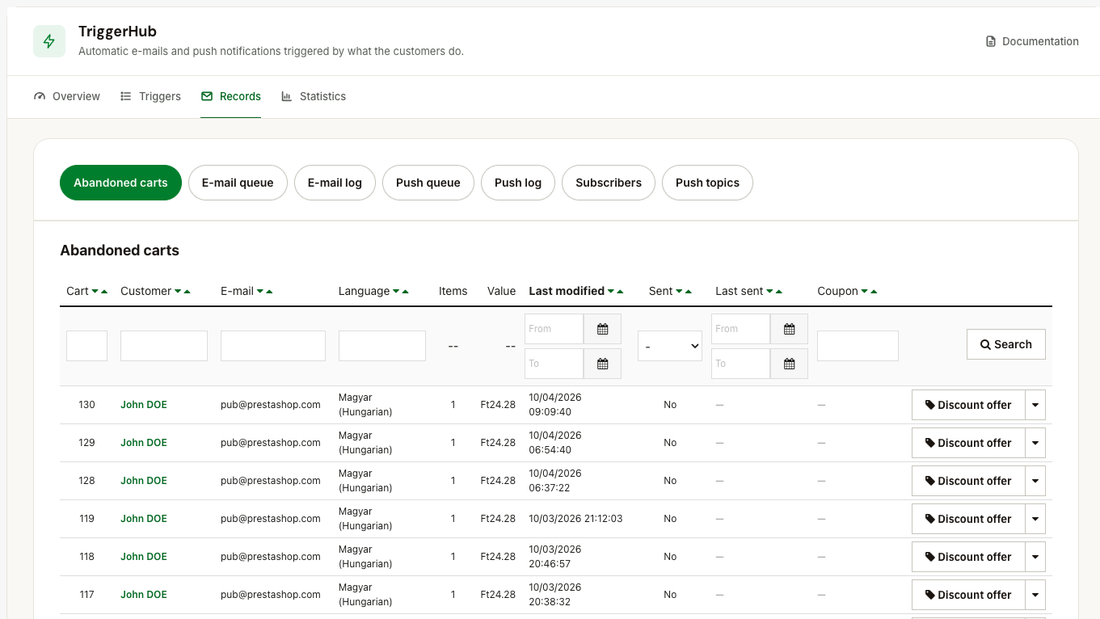Screen dimensions: 1100x619
Task: Send Discount offer for cart 130
Action: coord(968,405)
